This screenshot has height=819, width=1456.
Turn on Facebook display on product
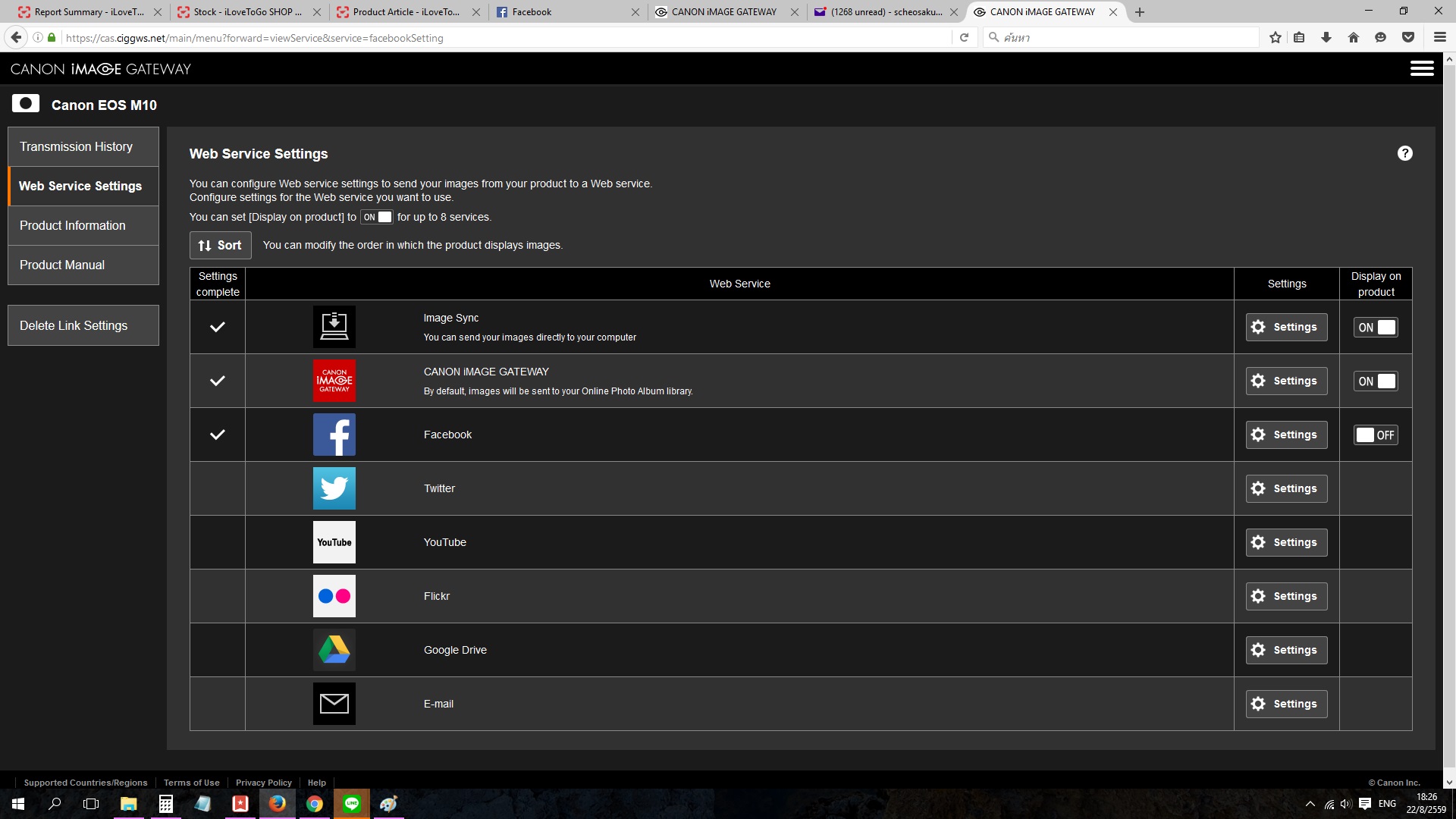coord(1376,435)
